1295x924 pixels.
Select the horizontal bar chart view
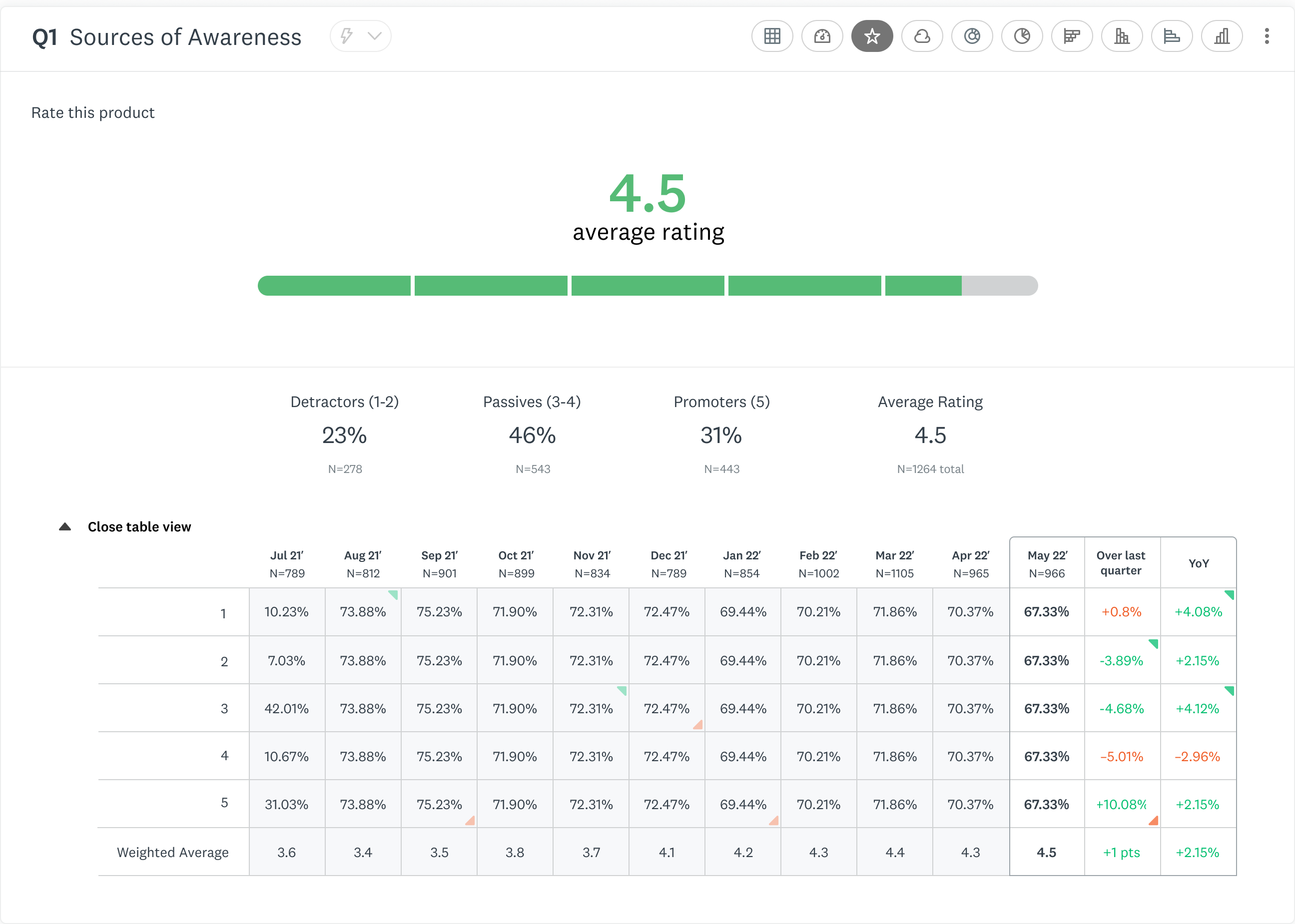[x=1172, y=36]
